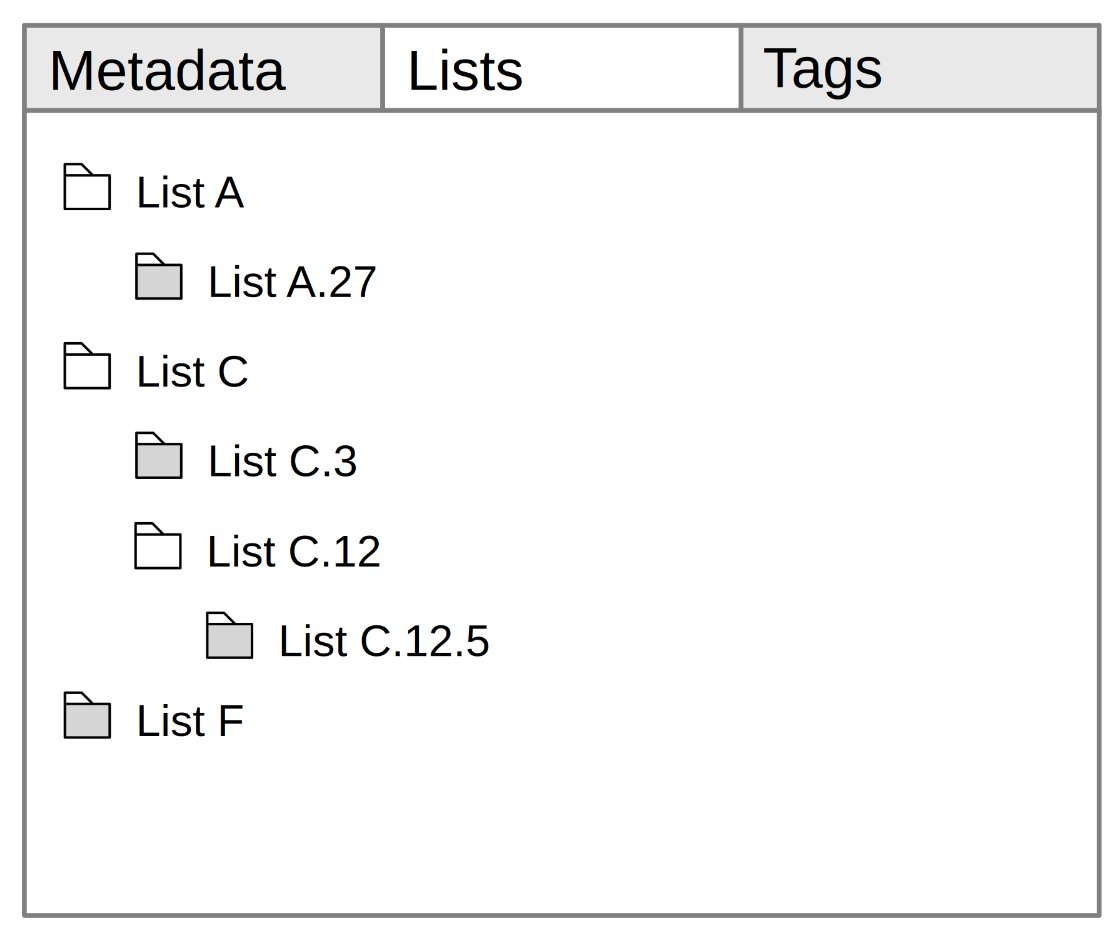Select the List C label
The width and height of the screenshot is (1120, 938).
coord(192,373)
